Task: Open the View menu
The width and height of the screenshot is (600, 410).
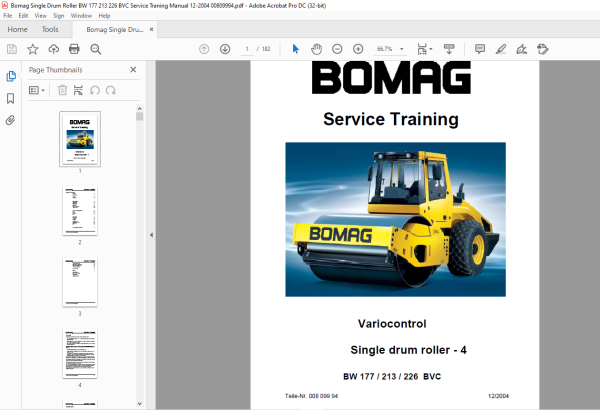Action: [x=41, y=16]
